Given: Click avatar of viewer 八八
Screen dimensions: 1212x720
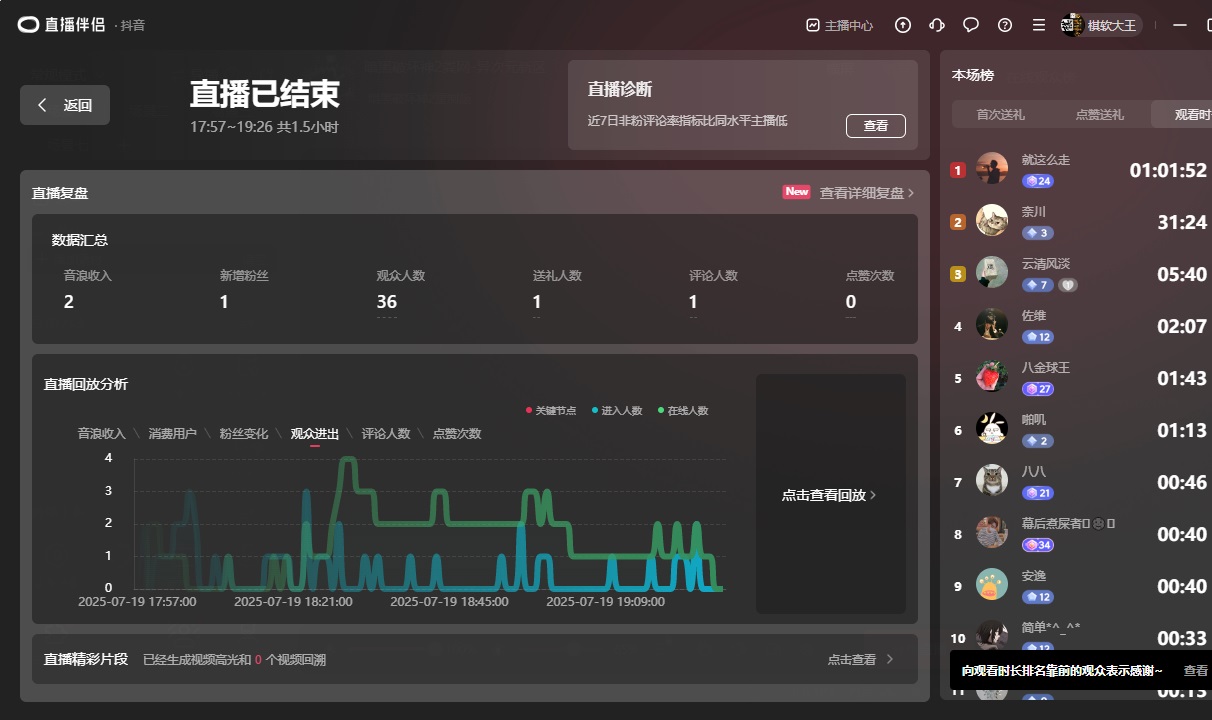Looking at the screenshot, I should [x=992, y=480].
